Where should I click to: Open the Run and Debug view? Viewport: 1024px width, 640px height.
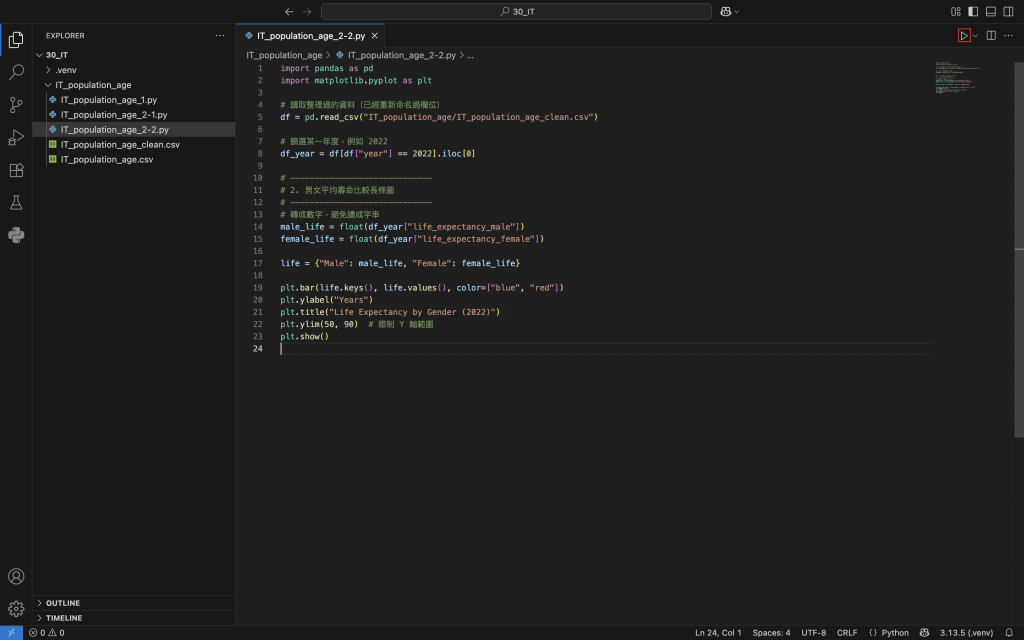pyautogui.click(x=16, y=137)
